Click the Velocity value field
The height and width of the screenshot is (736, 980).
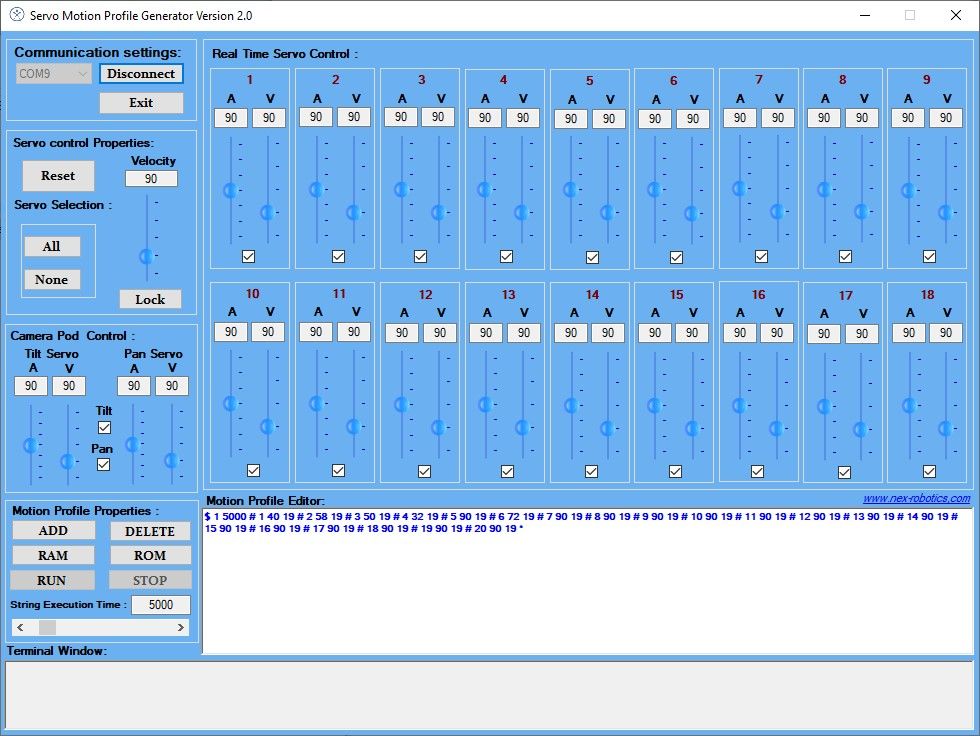coord(151,179)
